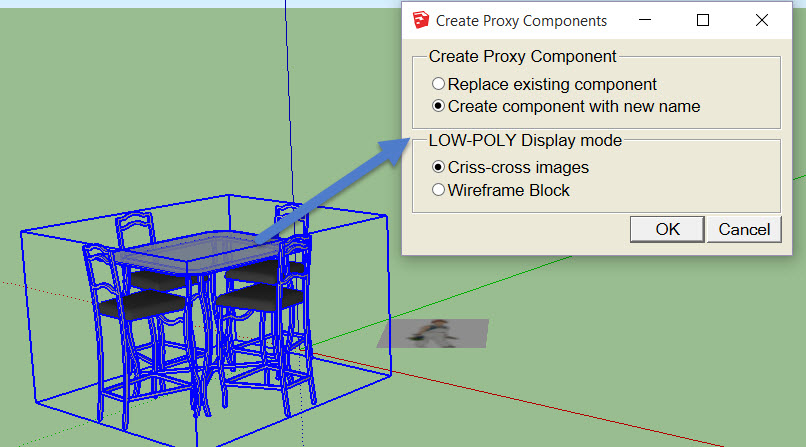Screen dimensions: 806x447
Task: Select the small person image on the ground
Action: click(433, 334)
